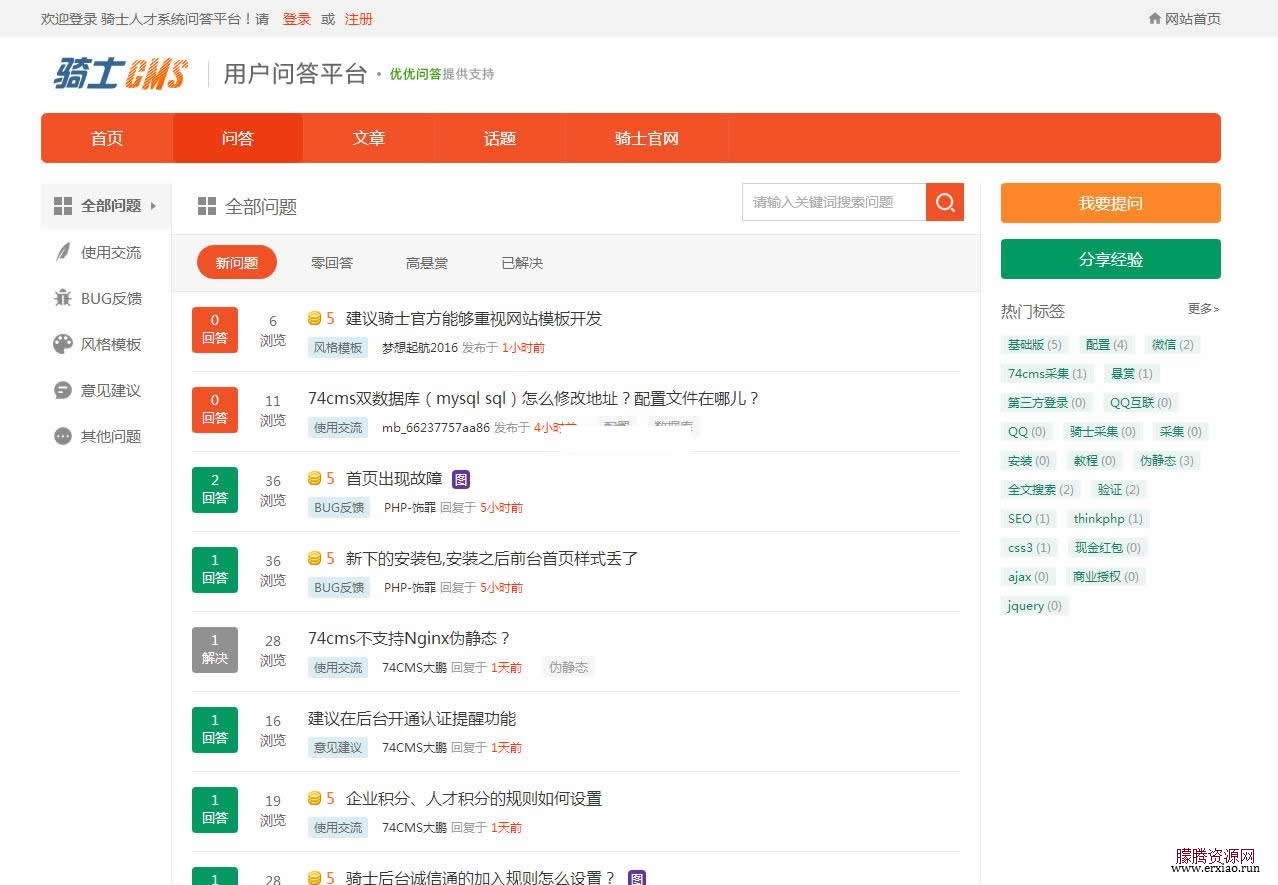
Task: Click the coin icon beside 新下的安装包 question
Action: pos(314,559)
